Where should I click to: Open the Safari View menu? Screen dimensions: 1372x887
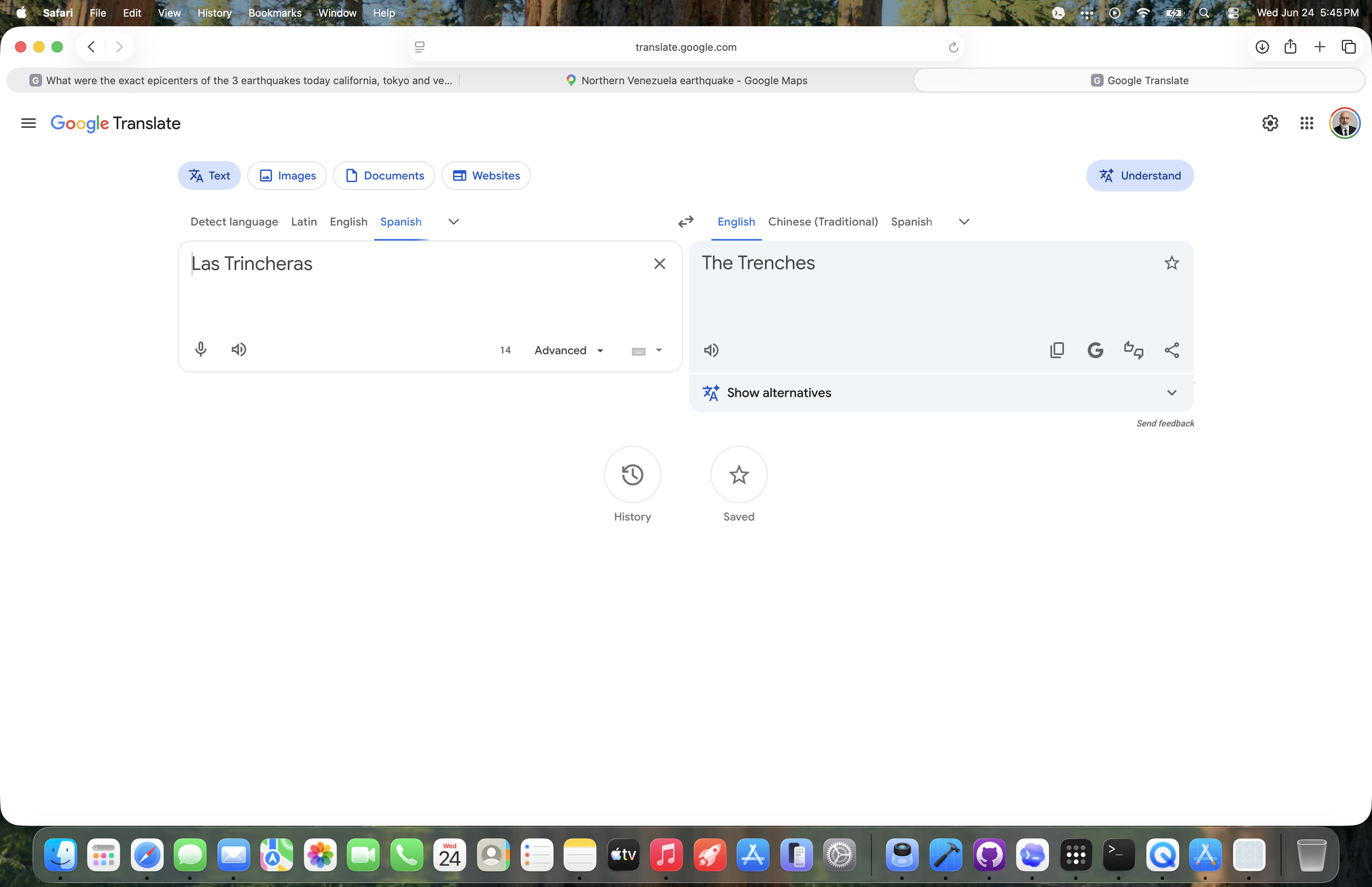(169, 13)
